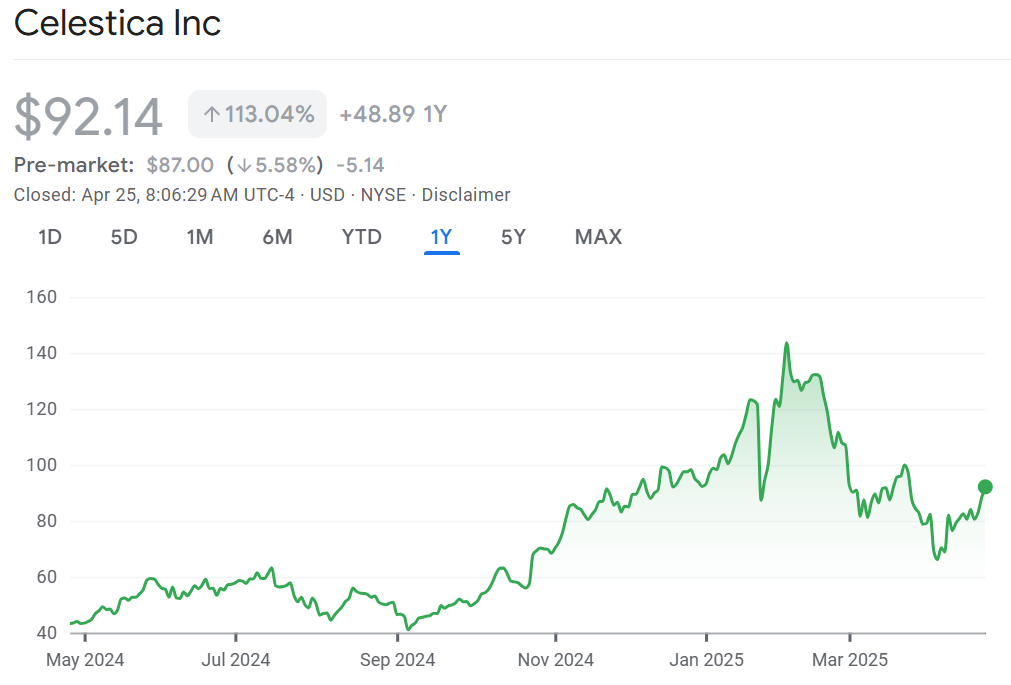The width and height of the screenshot is (1011, 685).
Task: Click the green current-price dot on chart
Action: (985, 487)
